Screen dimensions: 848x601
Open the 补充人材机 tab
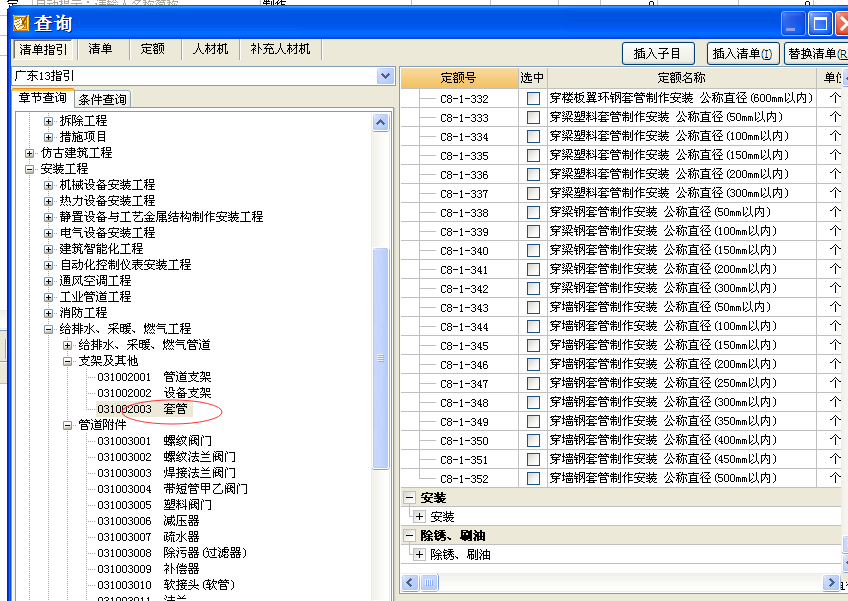click(280, 49)
